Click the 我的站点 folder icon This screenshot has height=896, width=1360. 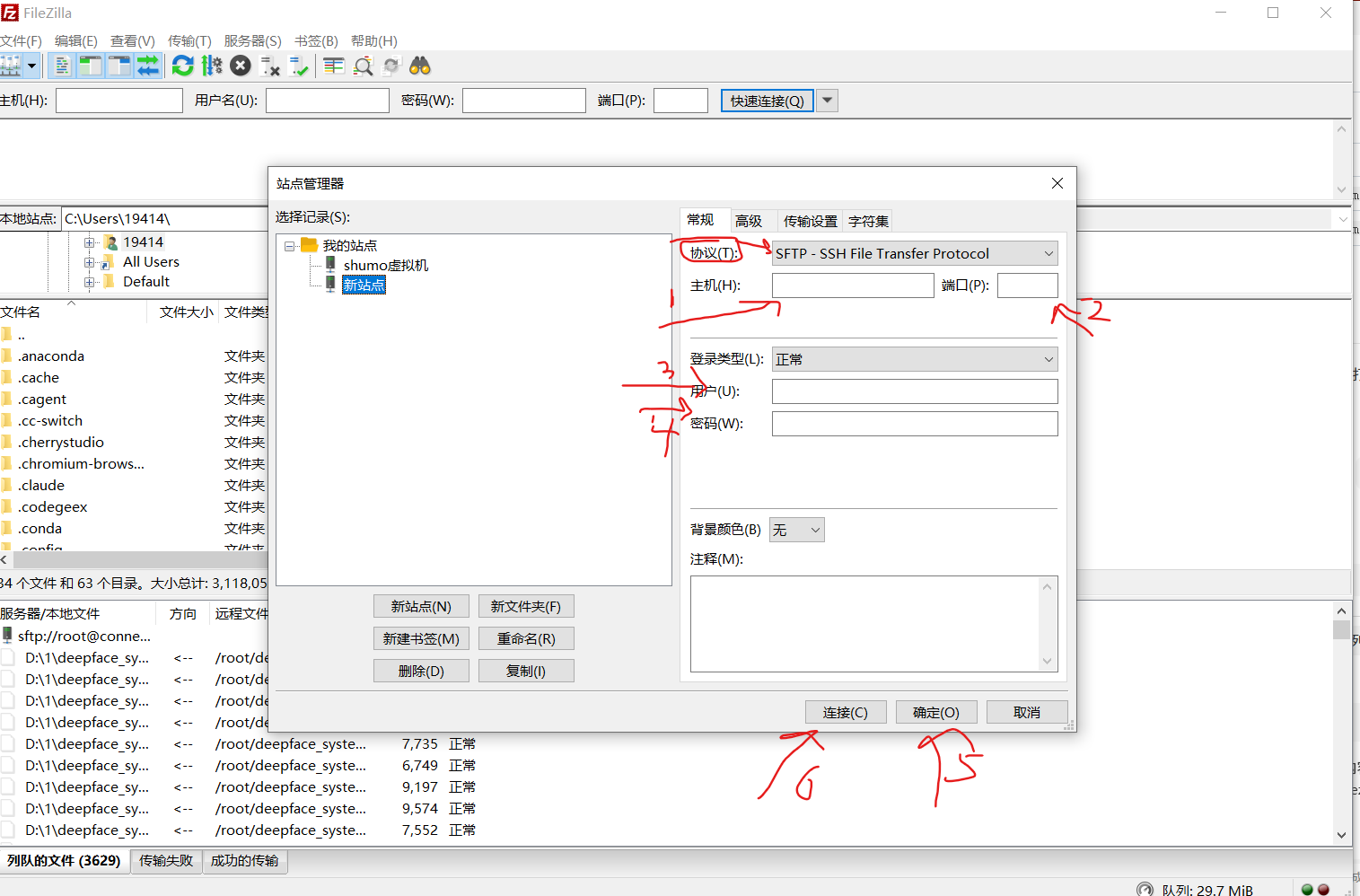310,245
